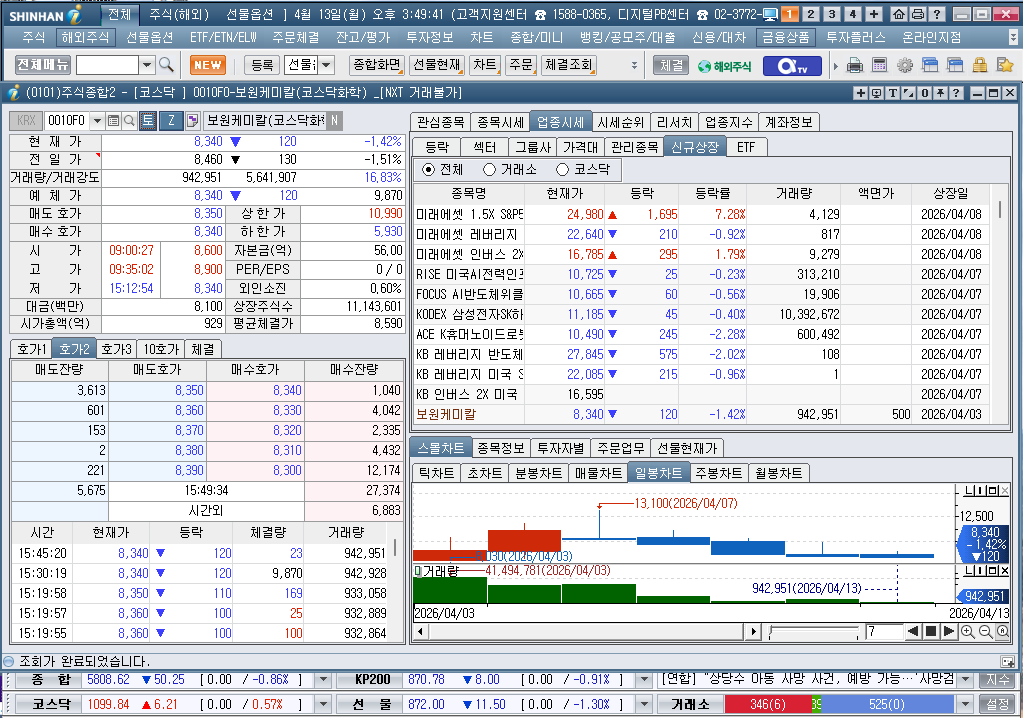Click the chart horizontal scrollbar left arrow
Viewport: 1023px width, 718px height.
click(420, 631)
